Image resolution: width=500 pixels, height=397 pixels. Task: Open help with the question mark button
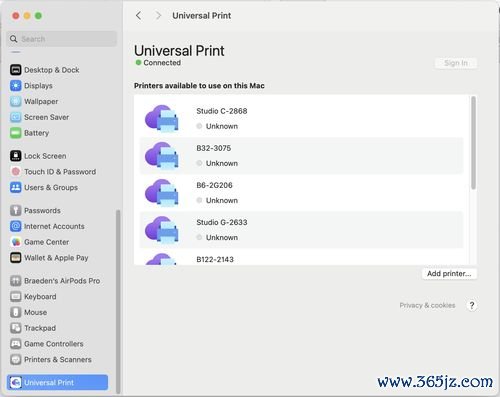472,305
